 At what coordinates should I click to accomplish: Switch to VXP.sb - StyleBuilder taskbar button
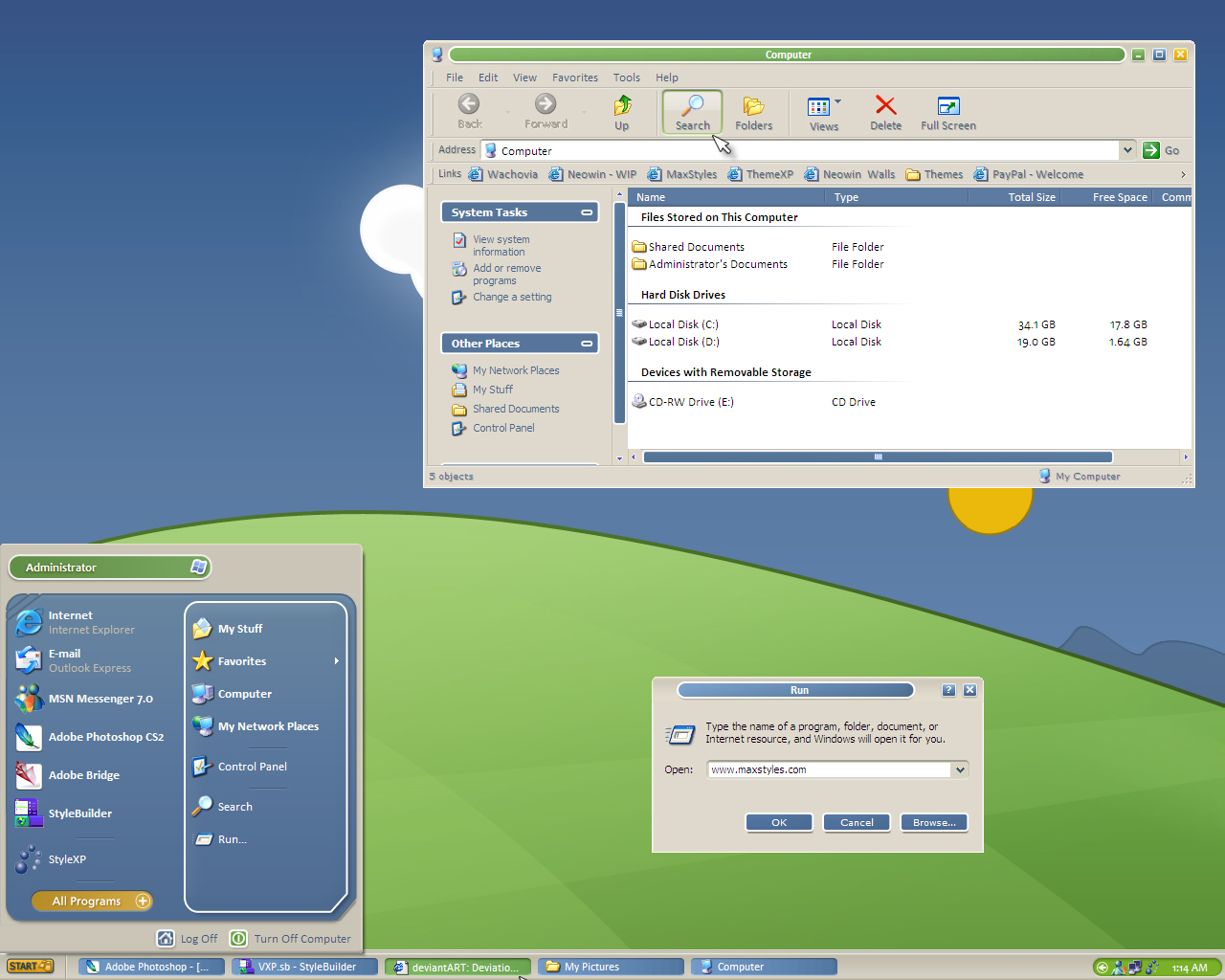[x=304, y=967]
